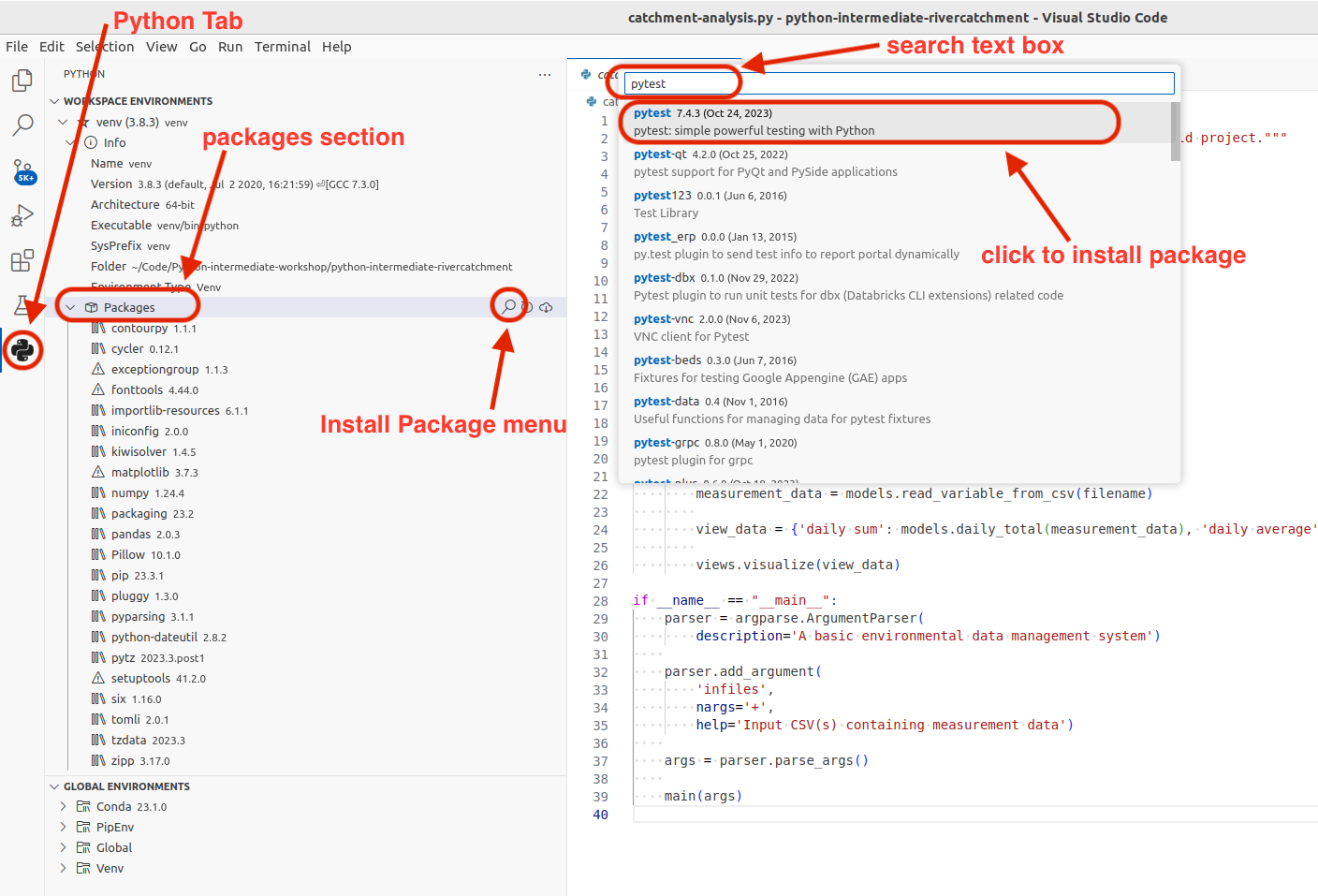Select pytest123 0.0.1 result
Image resolution: width=1318 pixels, height=896 pixels.
(x=895, y=205)
